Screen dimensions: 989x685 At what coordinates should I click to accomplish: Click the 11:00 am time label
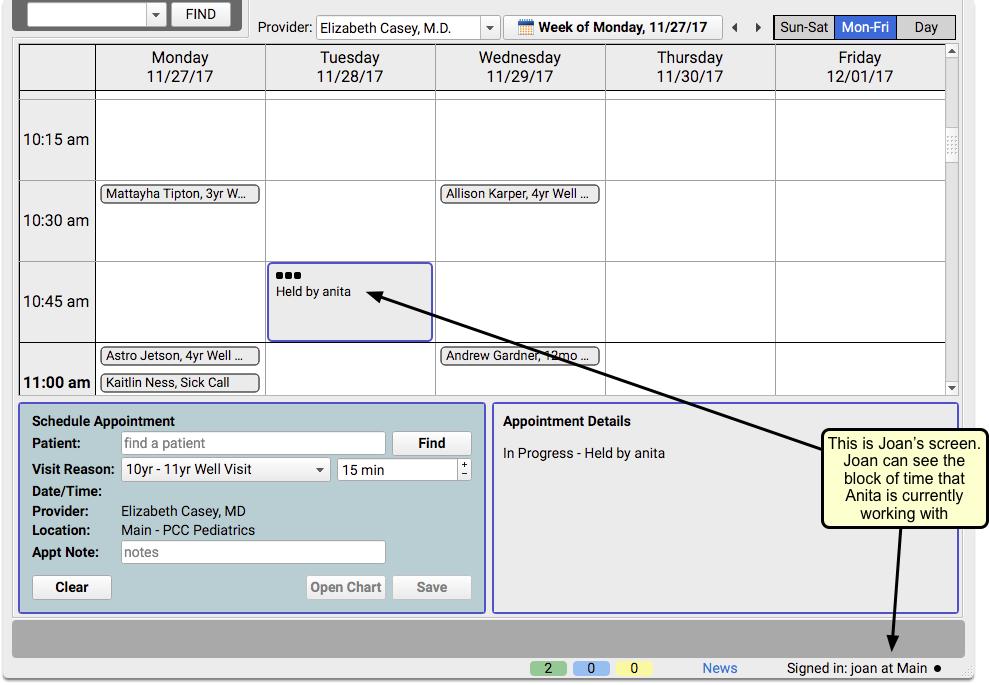click(57, 383)
